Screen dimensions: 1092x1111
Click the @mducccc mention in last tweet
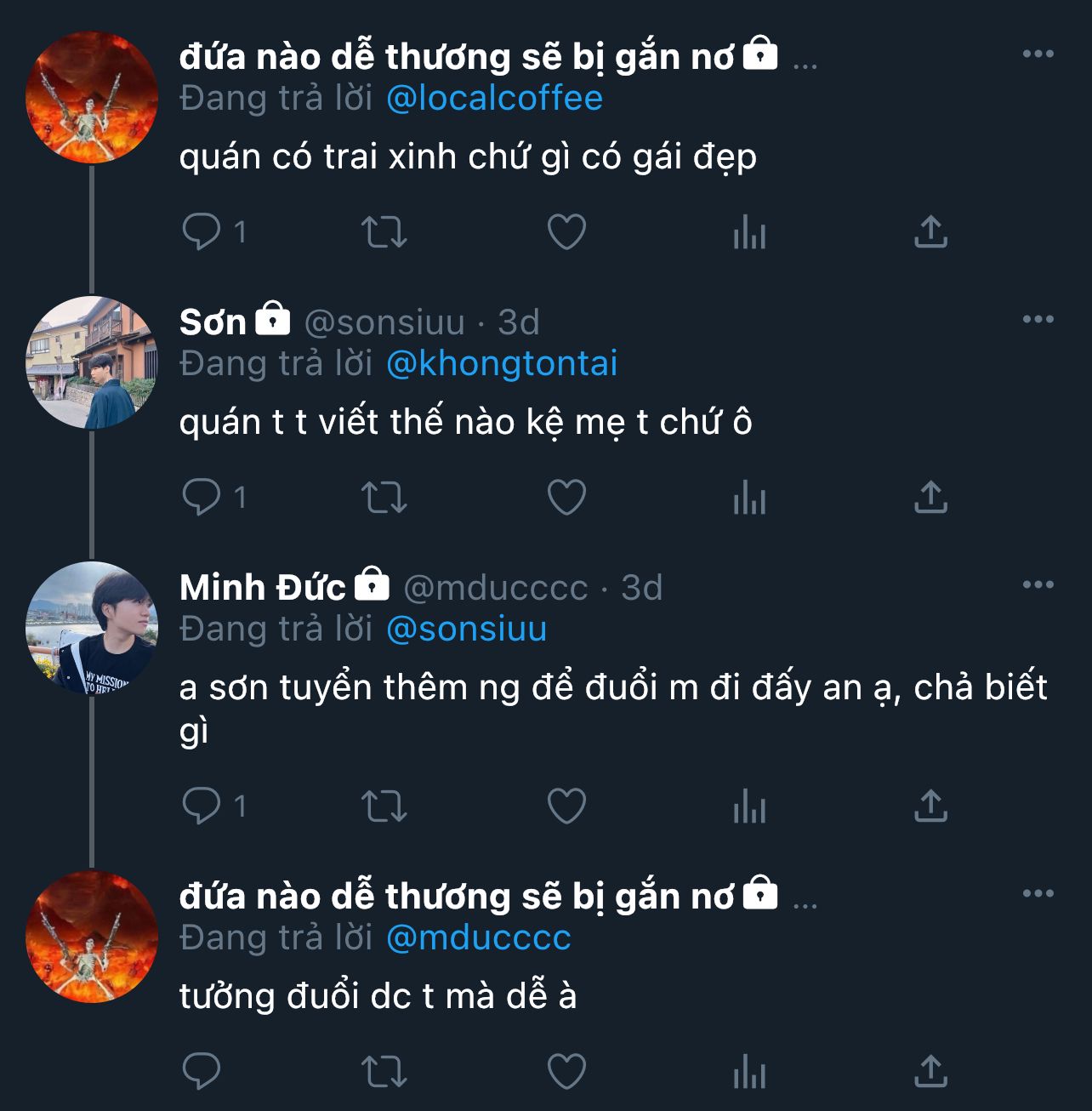(x=478, y=938)
